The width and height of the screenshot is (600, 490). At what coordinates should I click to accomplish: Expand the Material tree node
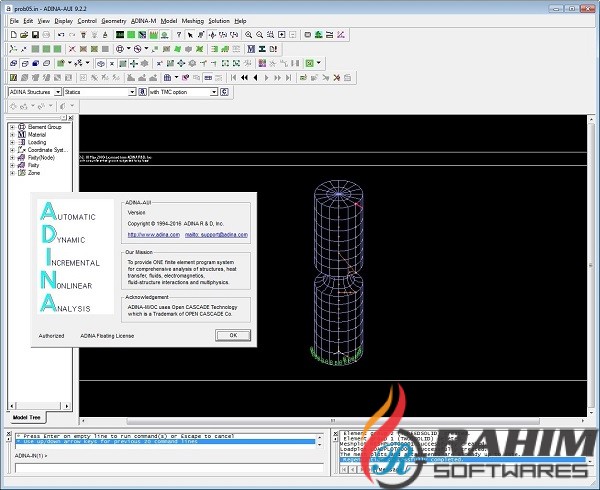point(12,134)
